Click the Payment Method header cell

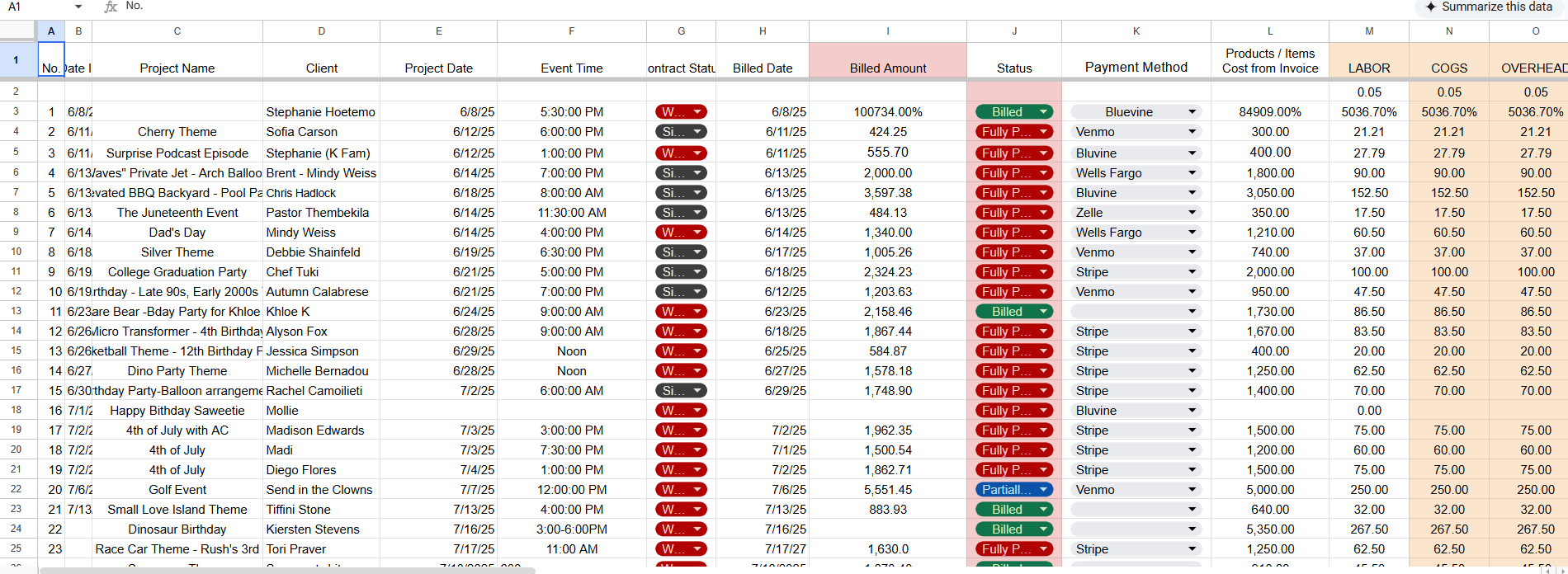pos(1136,61)
